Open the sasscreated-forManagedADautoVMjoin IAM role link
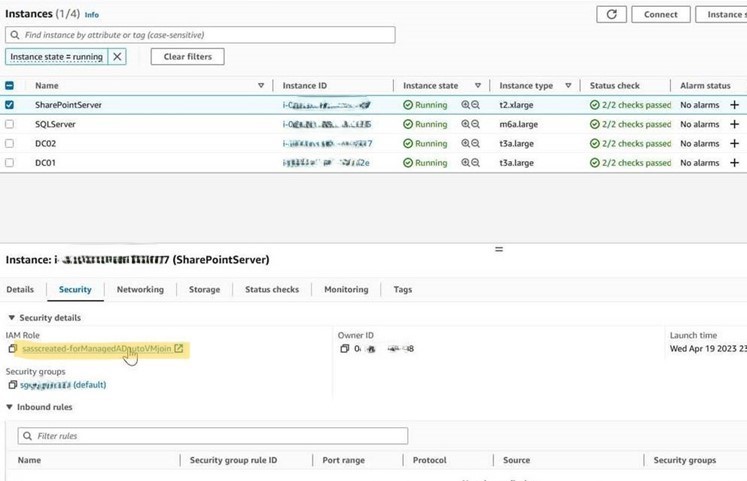The width and height of the screenshot is (747, 481). (x=97, y=349)
